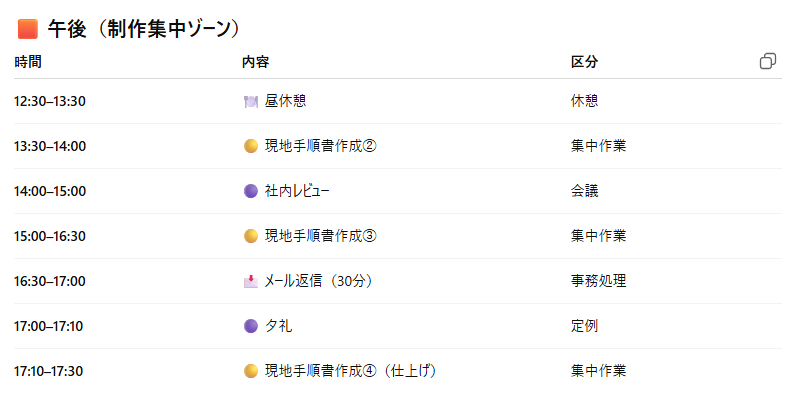This screenshot has height=414, width=793.
Task: Click the 社内レビュー entry text
Action: click(x=297, y=191)
